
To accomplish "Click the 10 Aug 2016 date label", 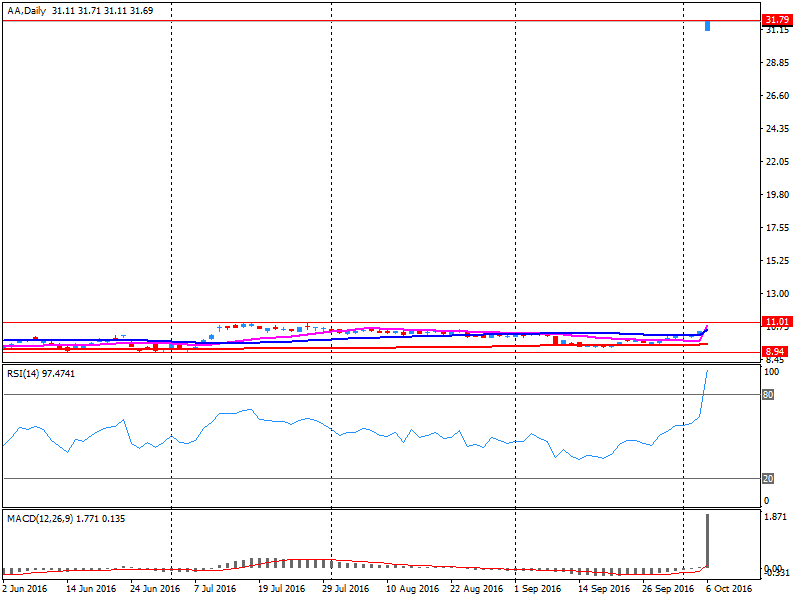I will [412, 589].
